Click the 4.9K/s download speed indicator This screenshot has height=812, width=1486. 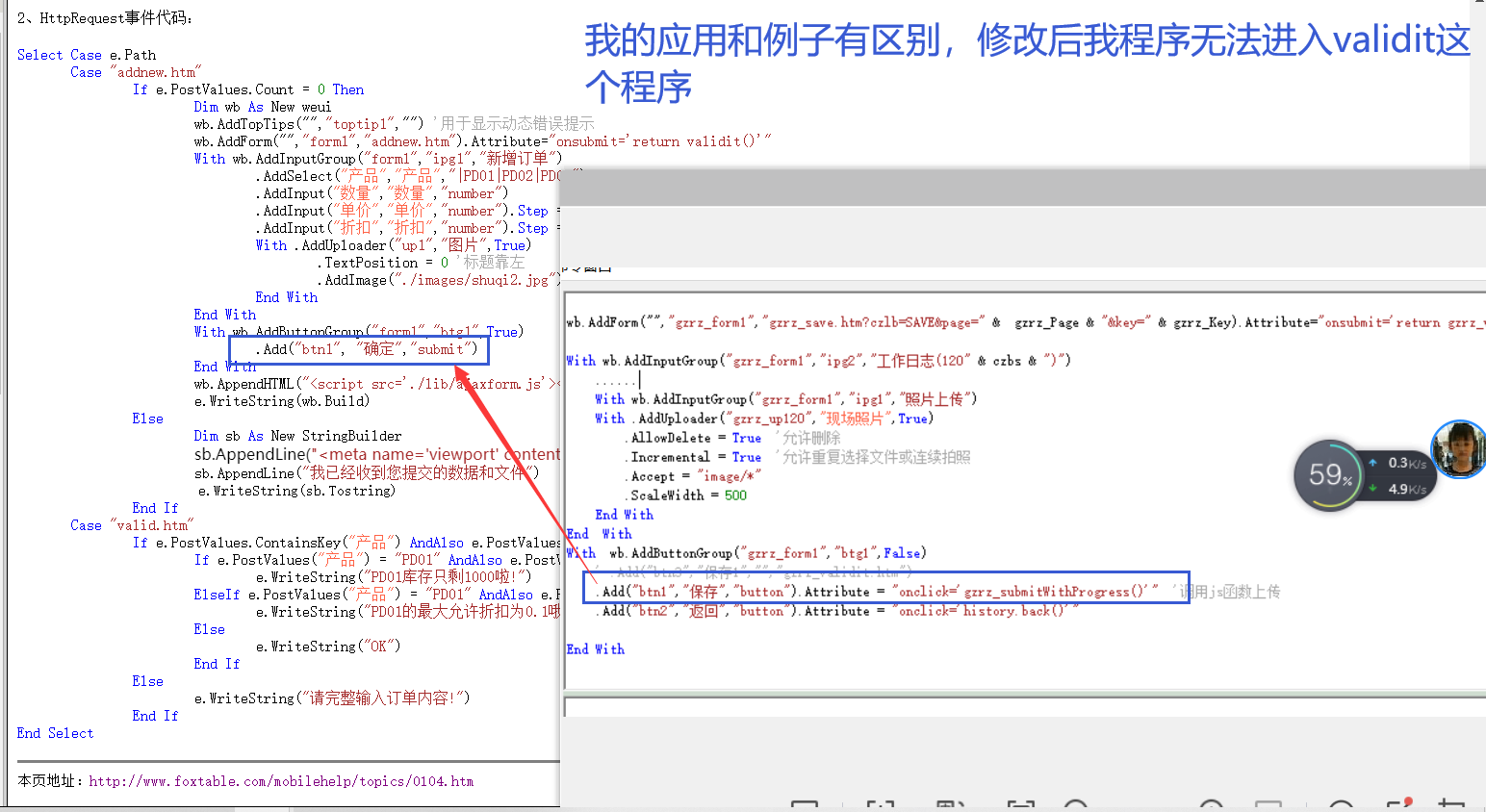(1397, 489)
